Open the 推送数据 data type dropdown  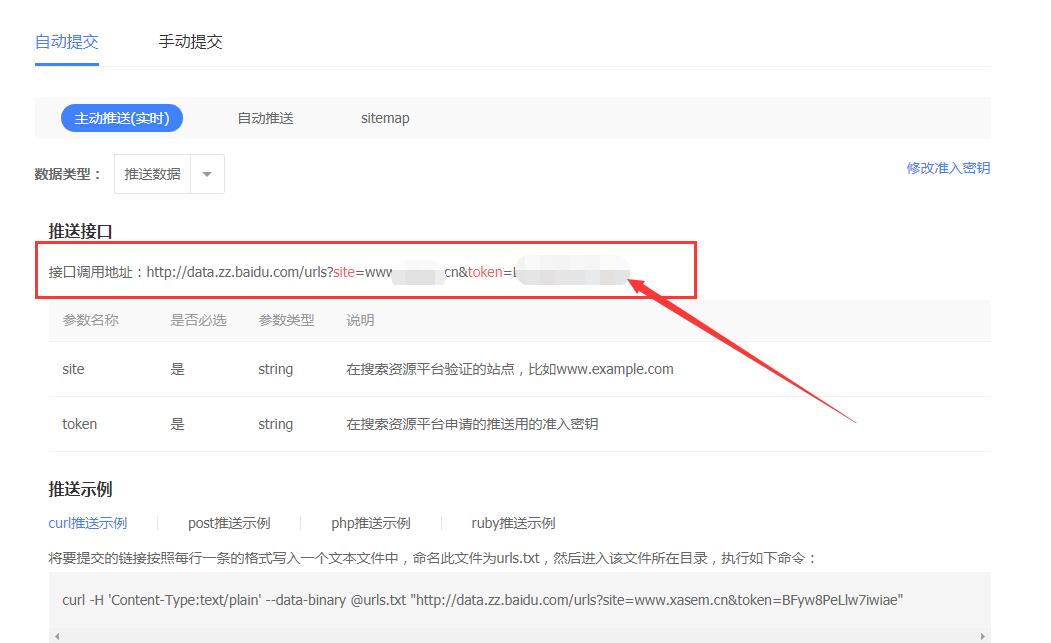point(153,174)
